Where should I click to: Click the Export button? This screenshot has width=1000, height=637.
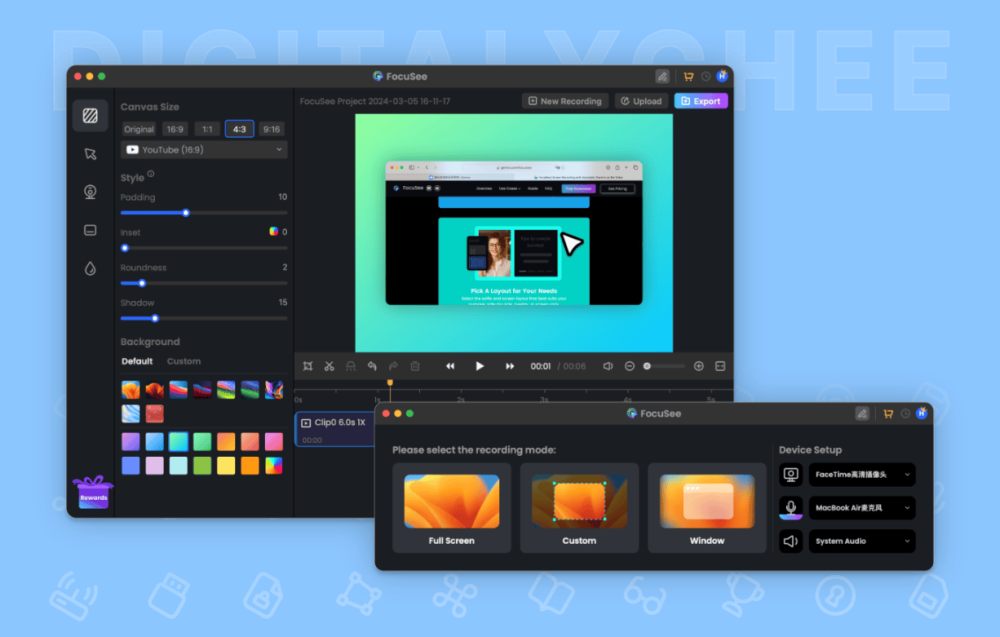pos(701,101)
